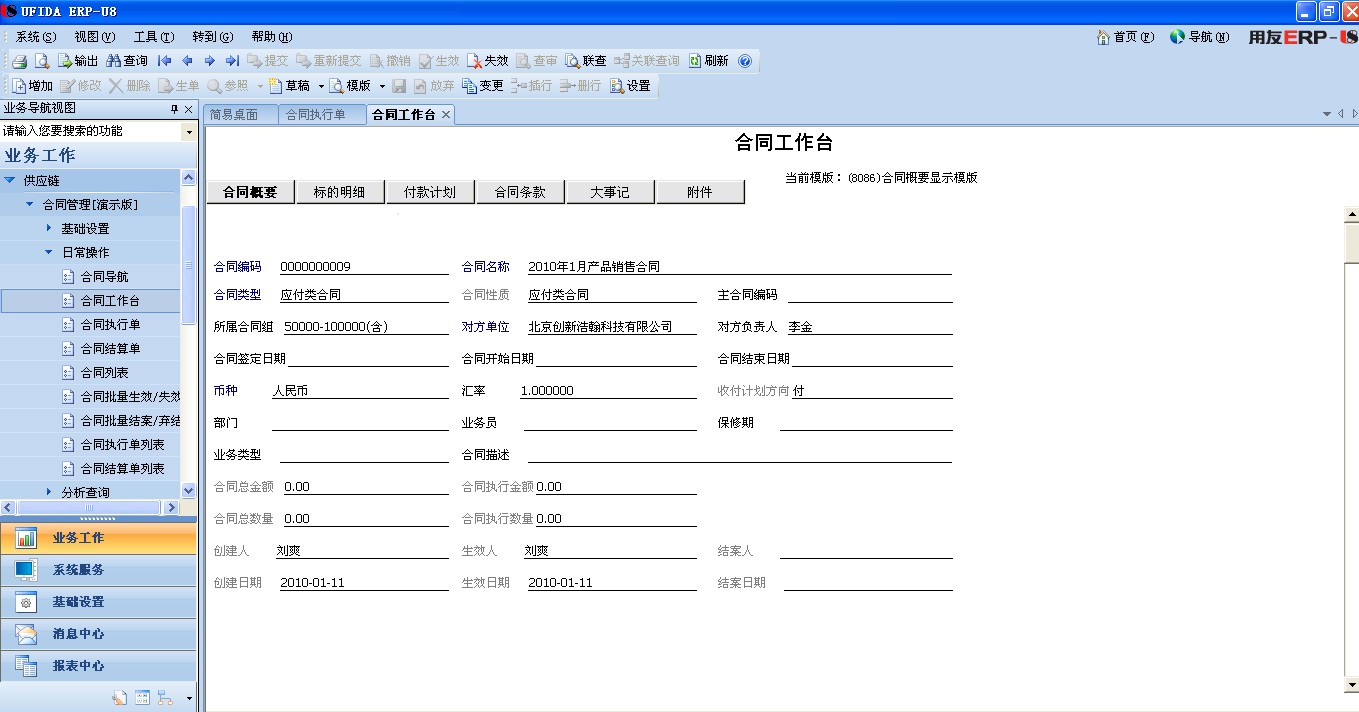Click the 失效 invalidate button
The image size is (1359, 712).
click(x=488, y=61)
